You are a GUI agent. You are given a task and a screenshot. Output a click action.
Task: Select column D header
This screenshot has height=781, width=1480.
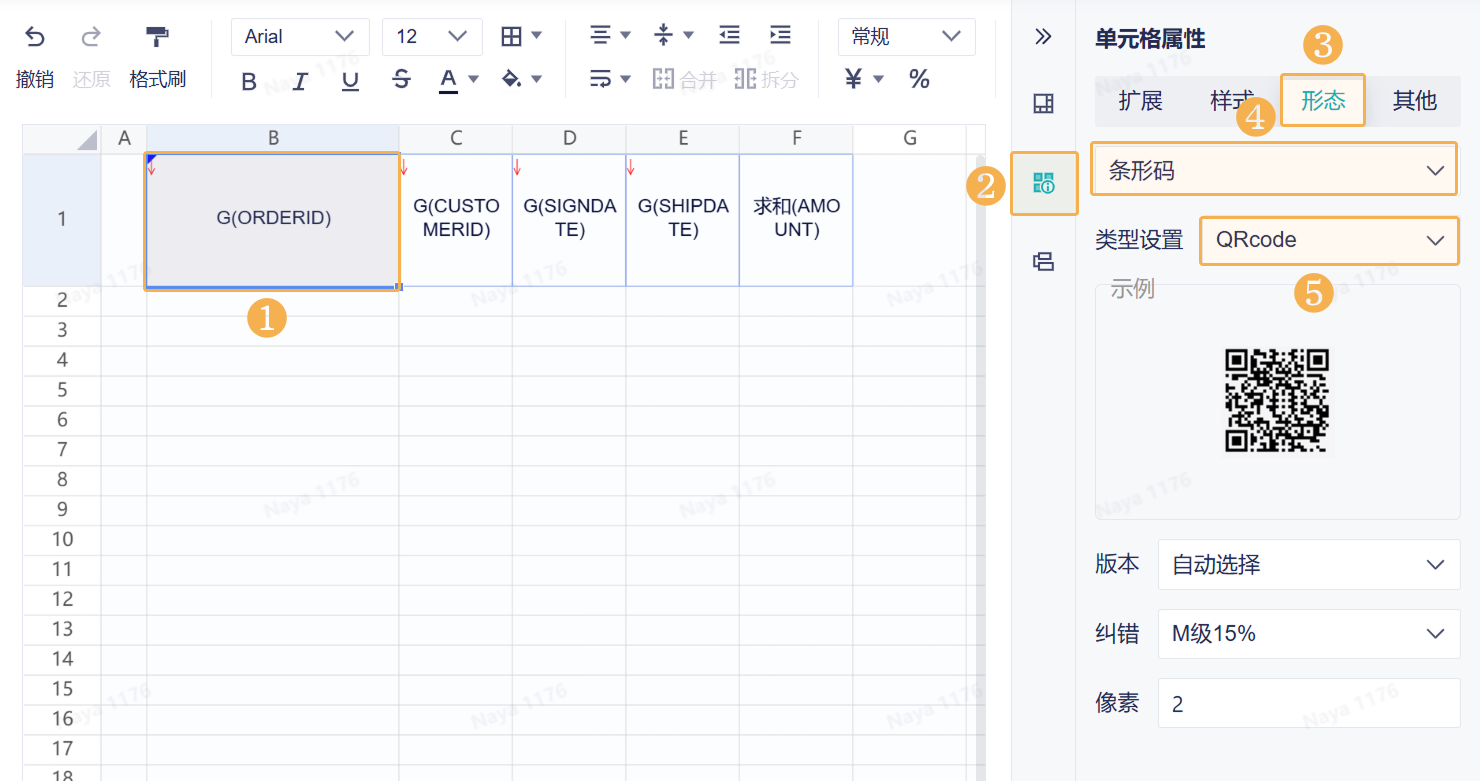coord(569,139)
